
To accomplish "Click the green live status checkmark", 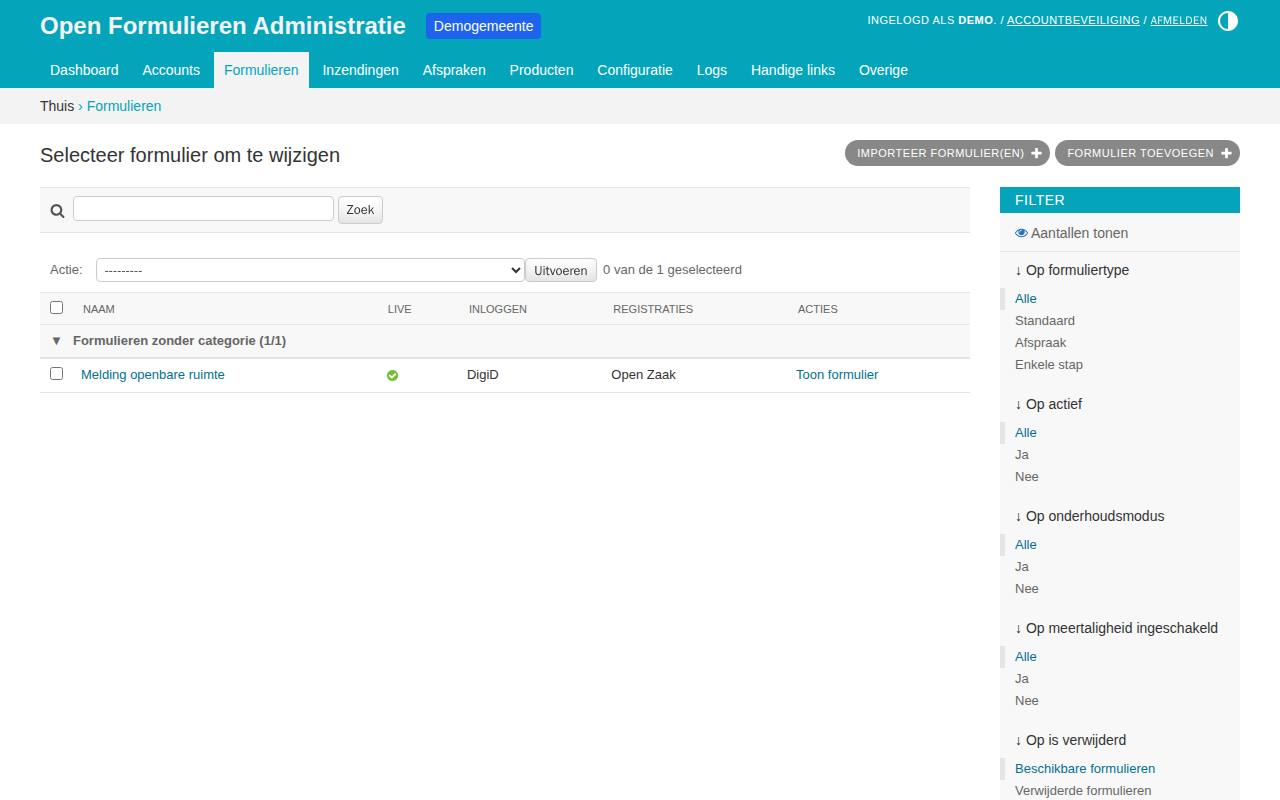I will 392,375.
